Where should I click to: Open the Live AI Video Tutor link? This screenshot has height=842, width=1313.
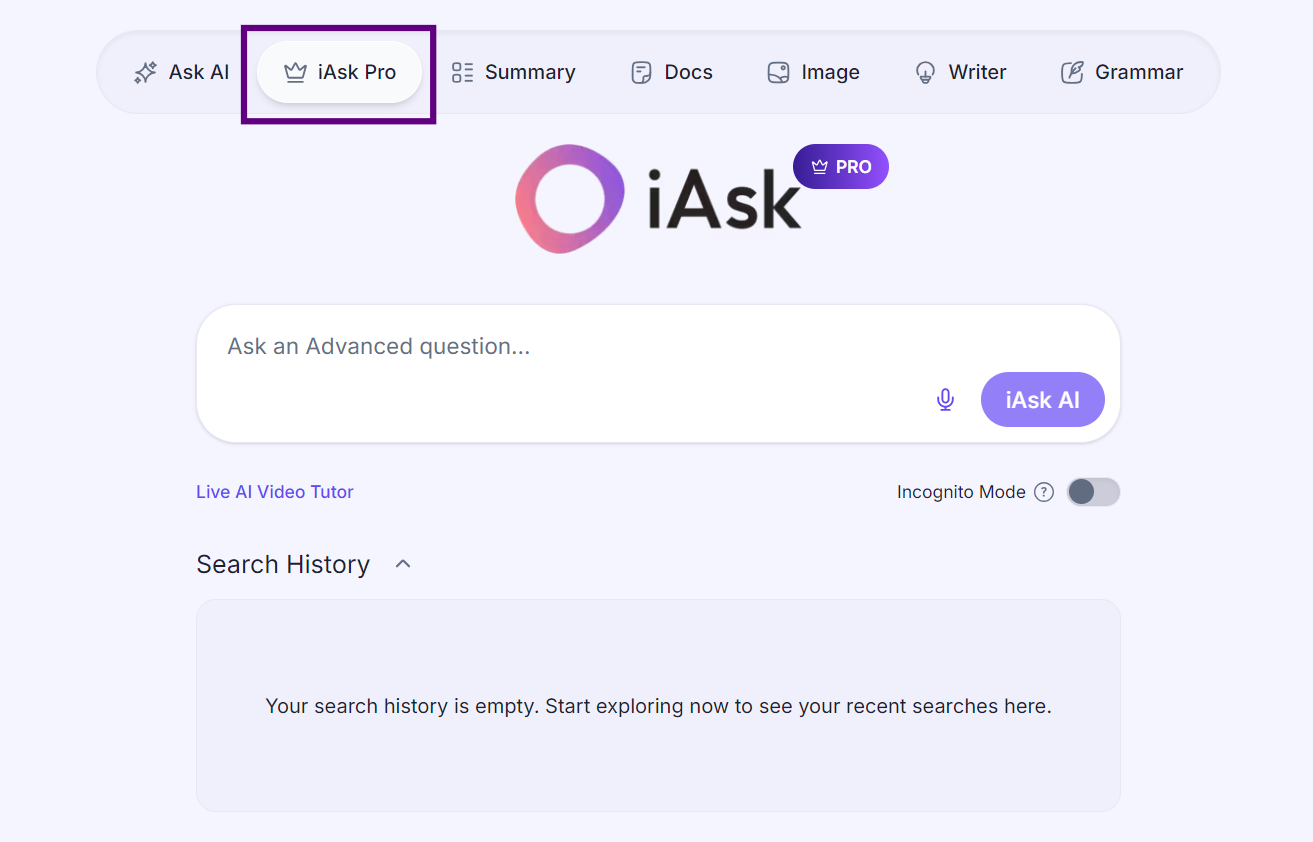[275, 492]
